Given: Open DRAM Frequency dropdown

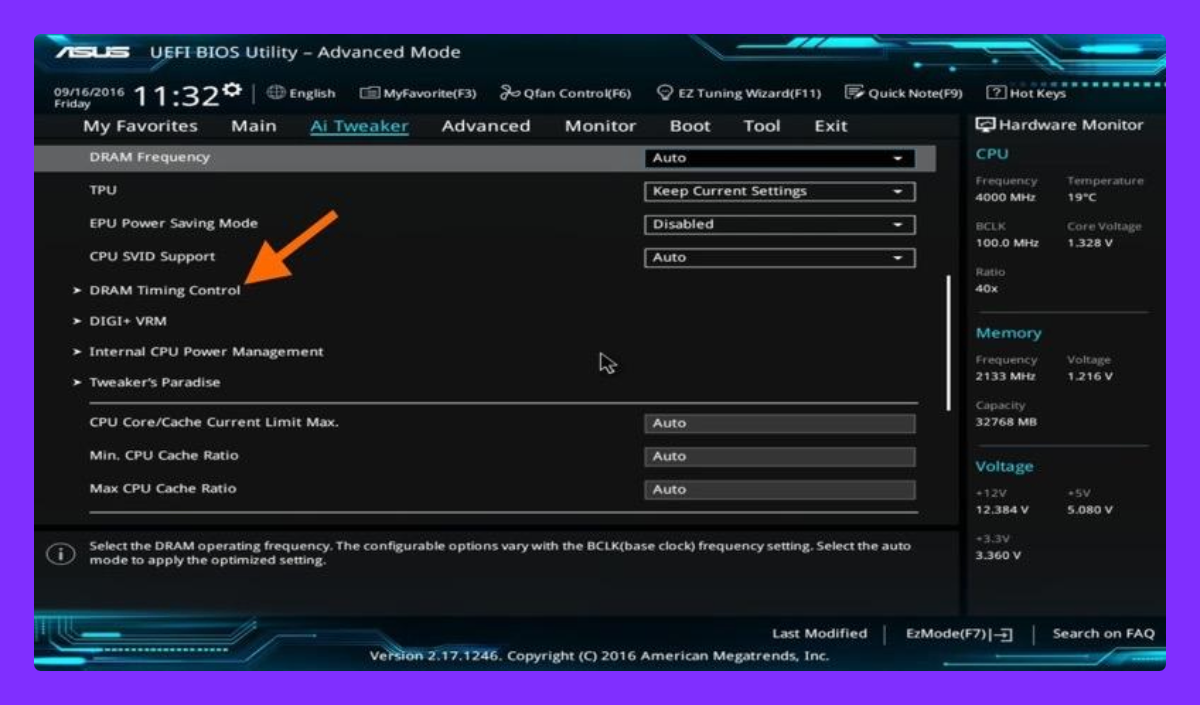Looking at the screenshot, I should pos(780,158).
